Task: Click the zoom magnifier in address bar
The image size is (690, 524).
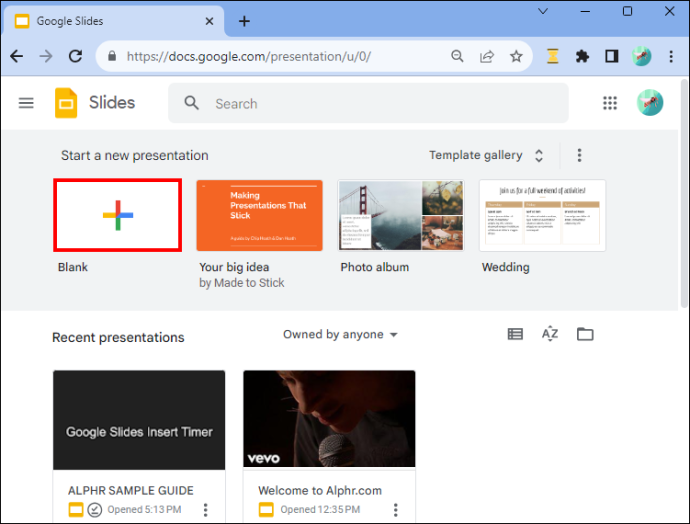Action: [x=457, y=56]
